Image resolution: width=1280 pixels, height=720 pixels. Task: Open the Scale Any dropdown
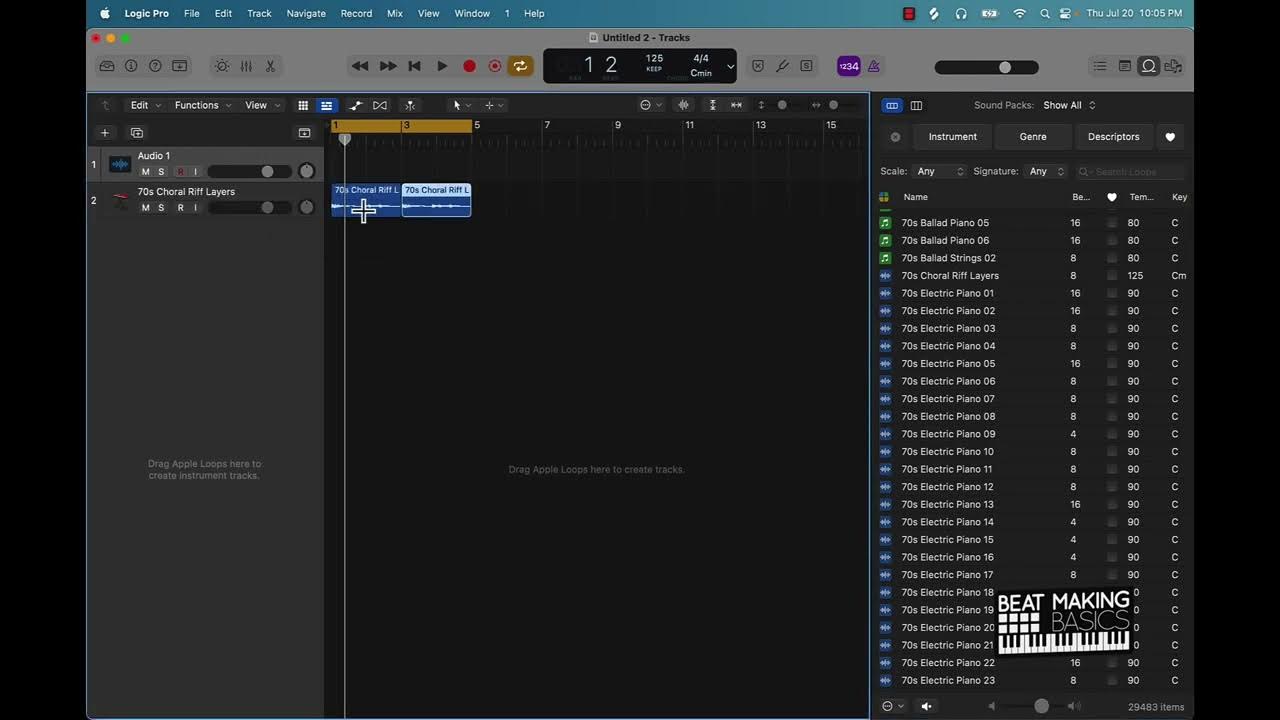click(x=939, y=171)
